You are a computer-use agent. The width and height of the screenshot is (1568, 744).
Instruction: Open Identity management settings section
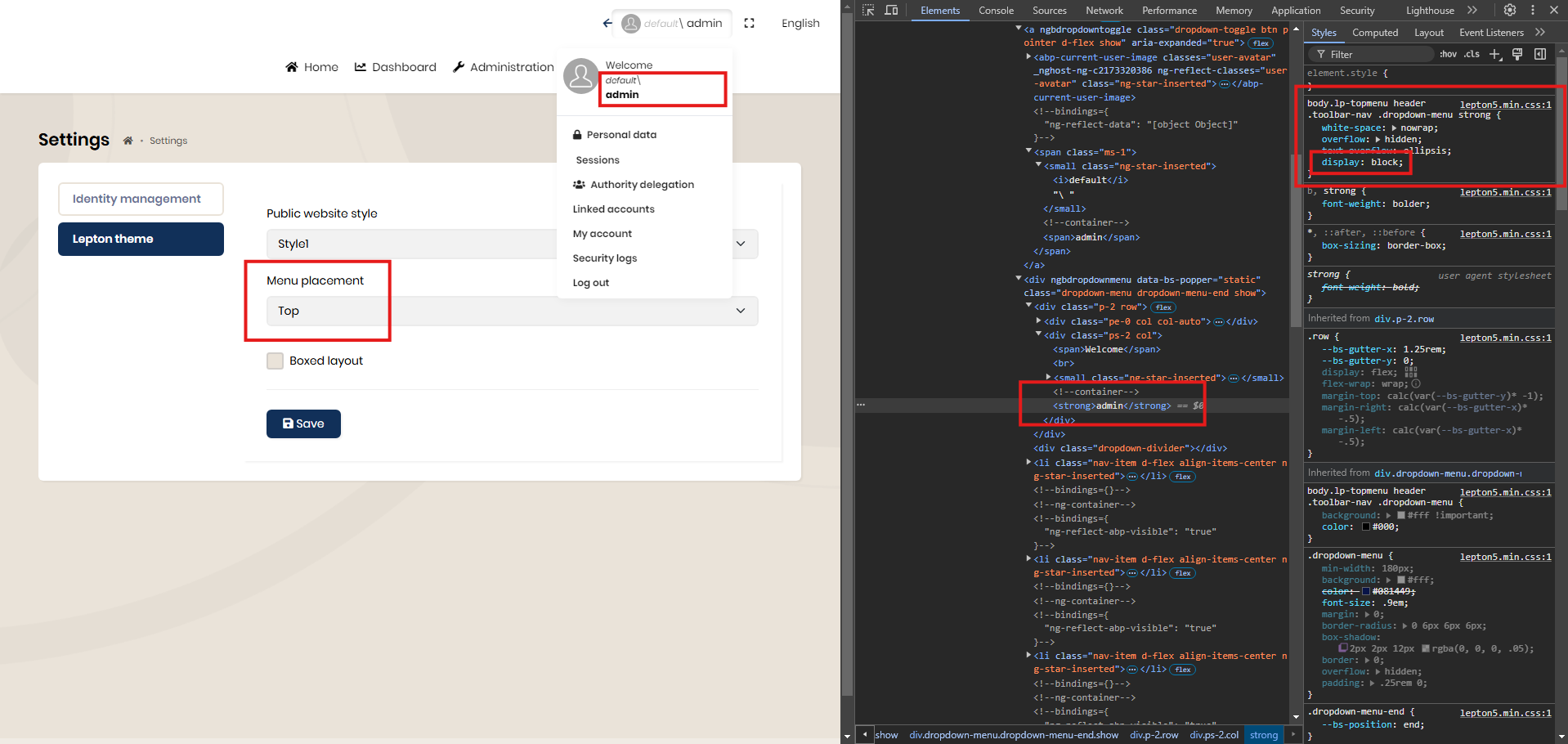[141, 199]
